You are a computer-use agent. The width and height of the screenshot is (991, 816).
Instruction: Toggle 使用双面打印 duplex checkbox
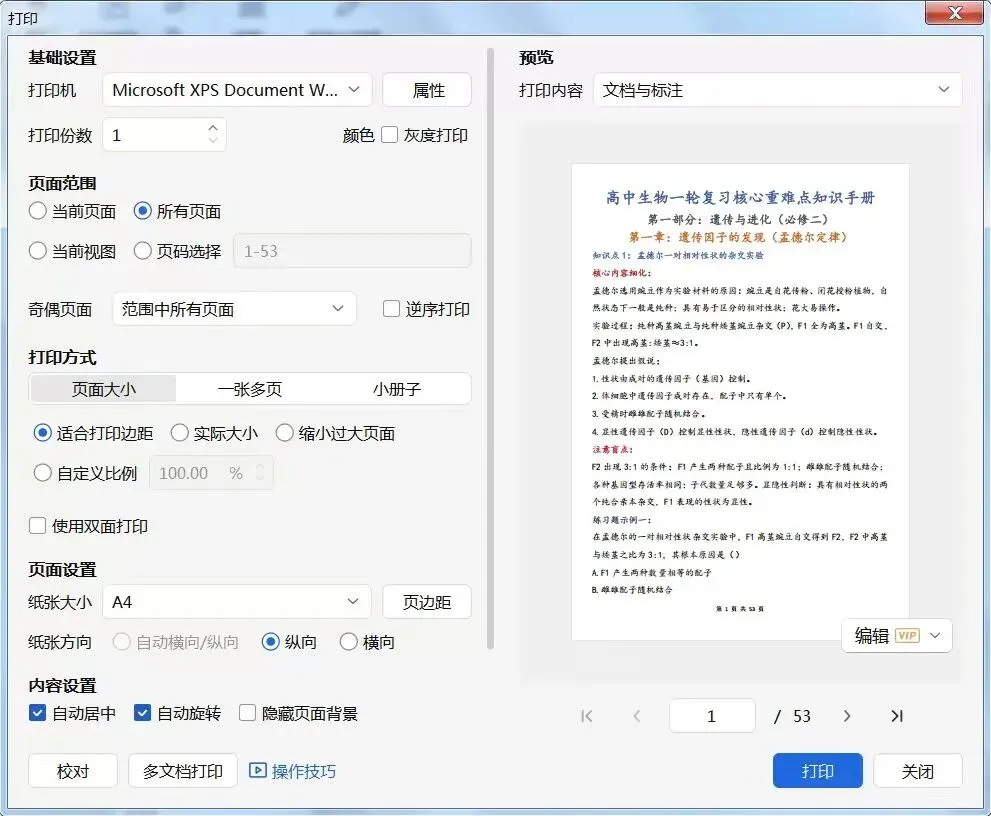click(x=37, y=526)
